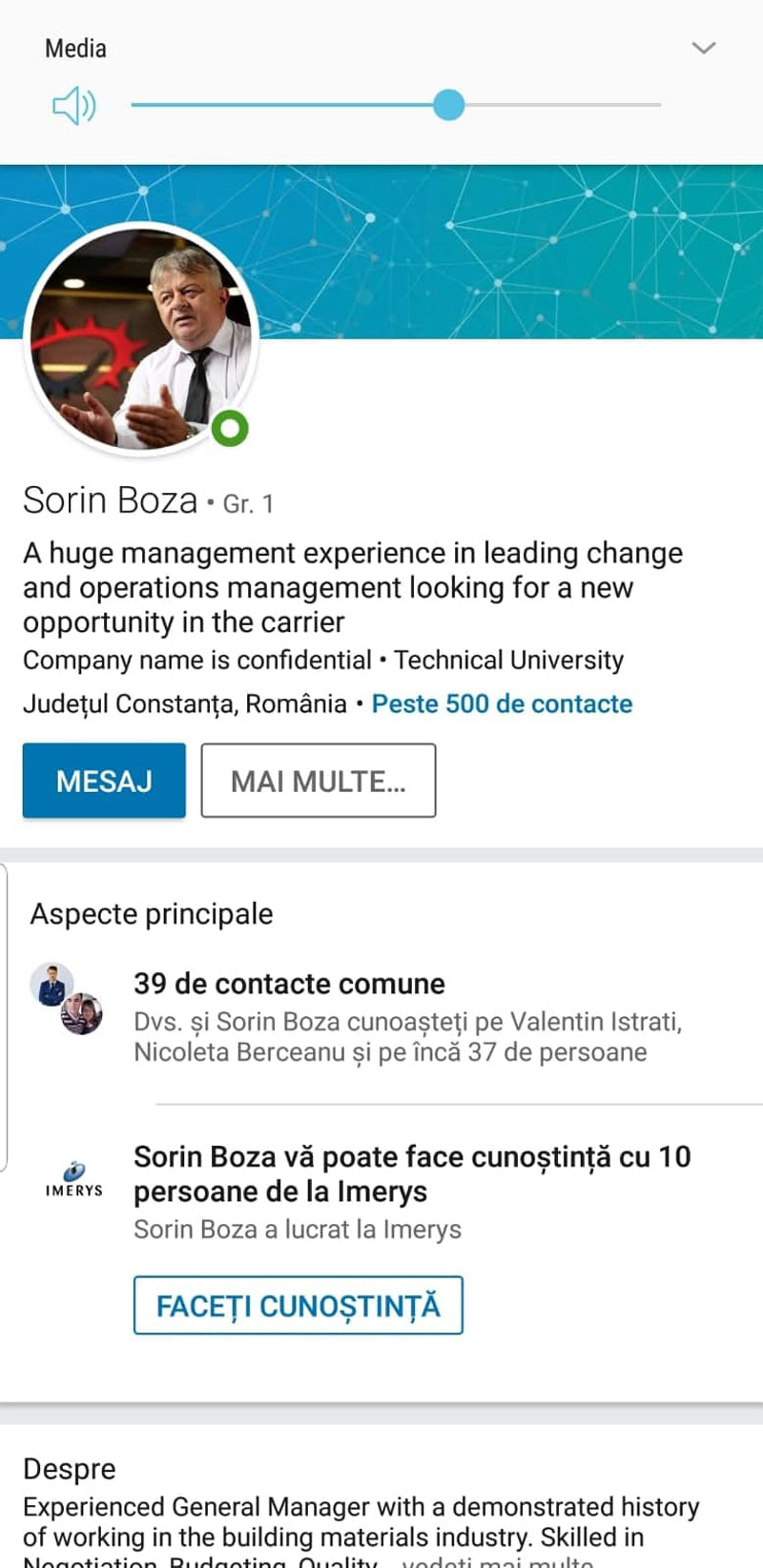Open the "Peste 500 de contacte" link
Viewport: 763px width, 1568px height.
(502, 703)
